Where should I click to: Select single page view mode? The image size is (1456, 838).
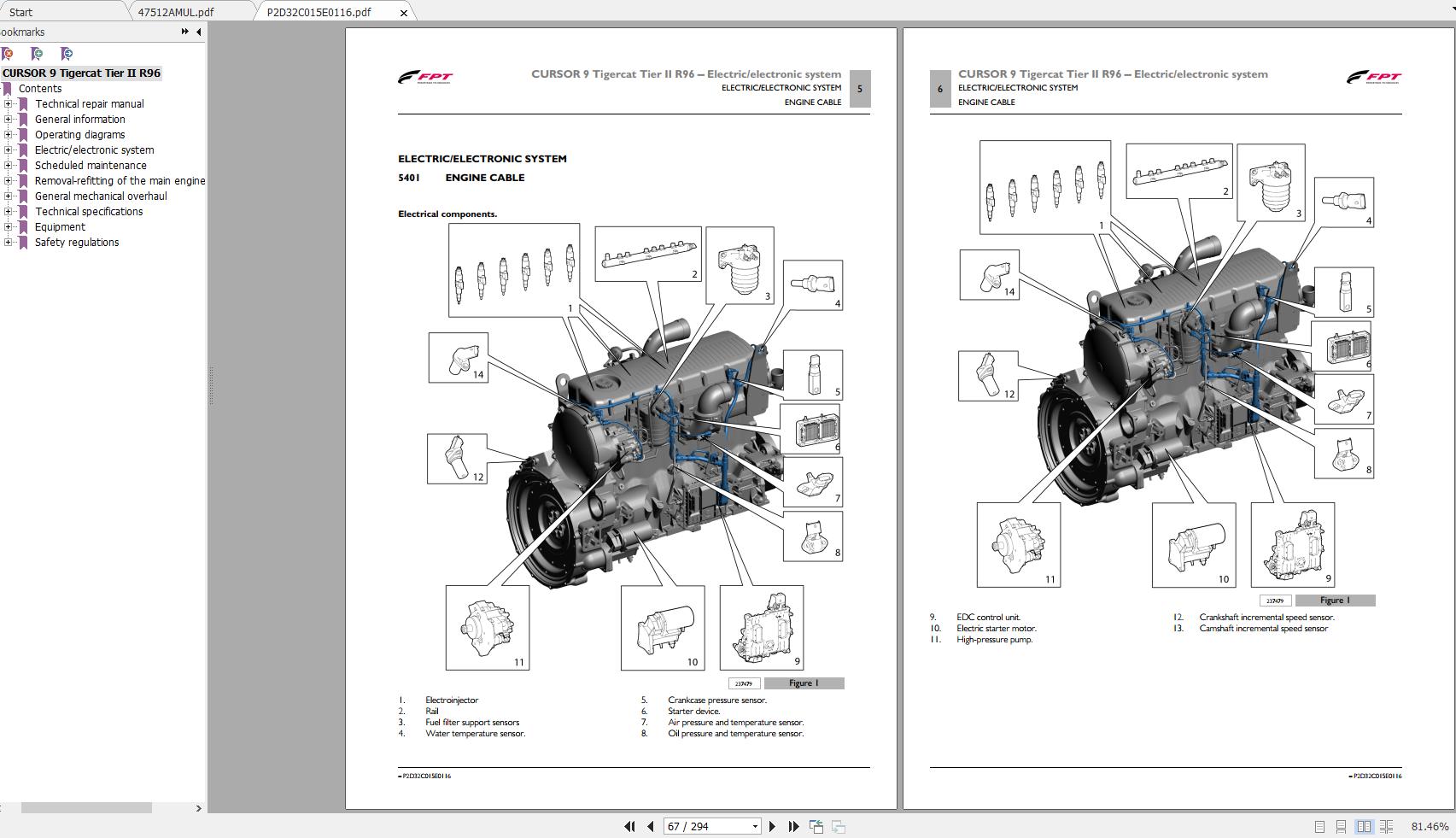[x=1319, y=827]
